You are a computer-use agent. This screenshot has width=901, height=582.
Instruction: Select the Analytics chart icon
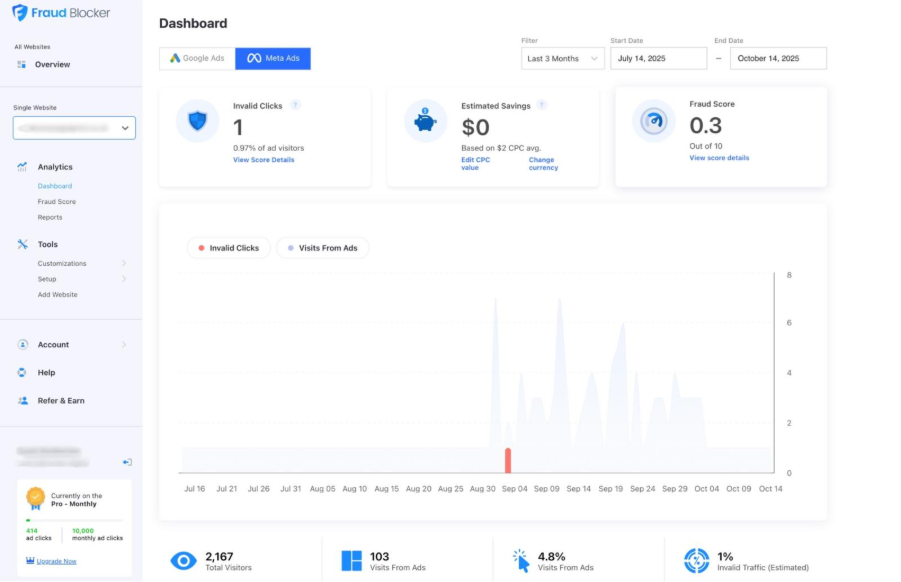(x=24, y=166)
